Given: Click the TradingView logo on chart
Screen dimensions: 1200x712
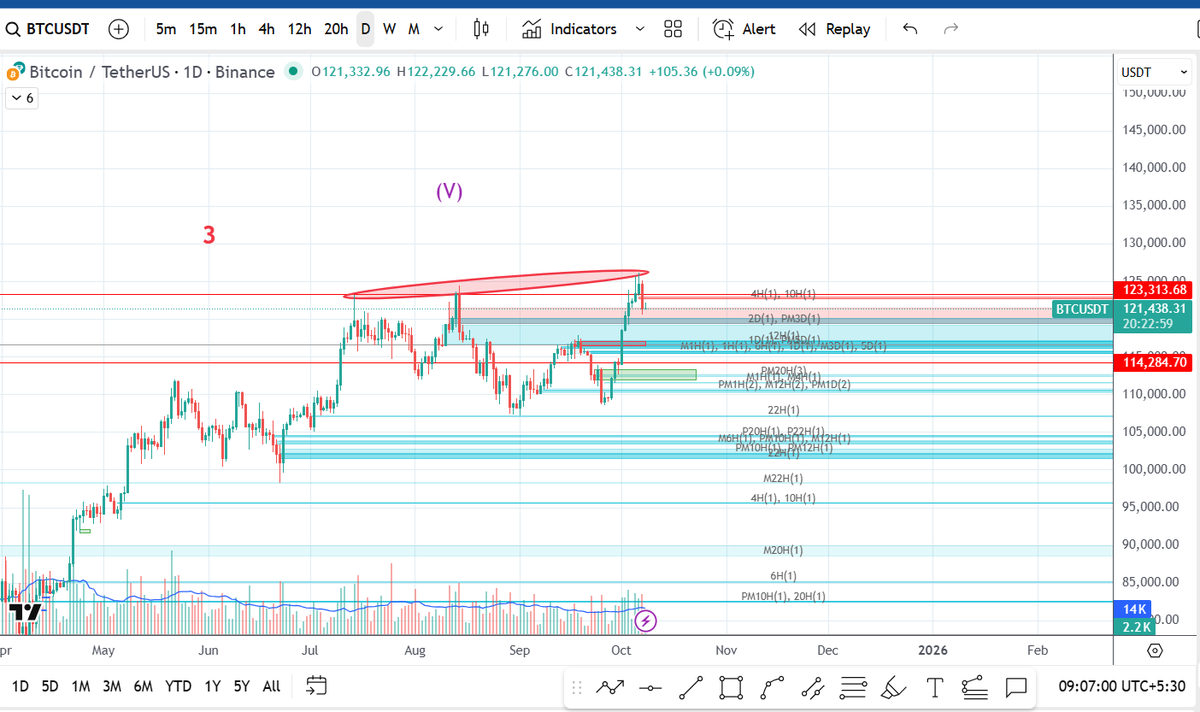Looking at the screenshot, I should pyautogui.click(x=24, y=612).
